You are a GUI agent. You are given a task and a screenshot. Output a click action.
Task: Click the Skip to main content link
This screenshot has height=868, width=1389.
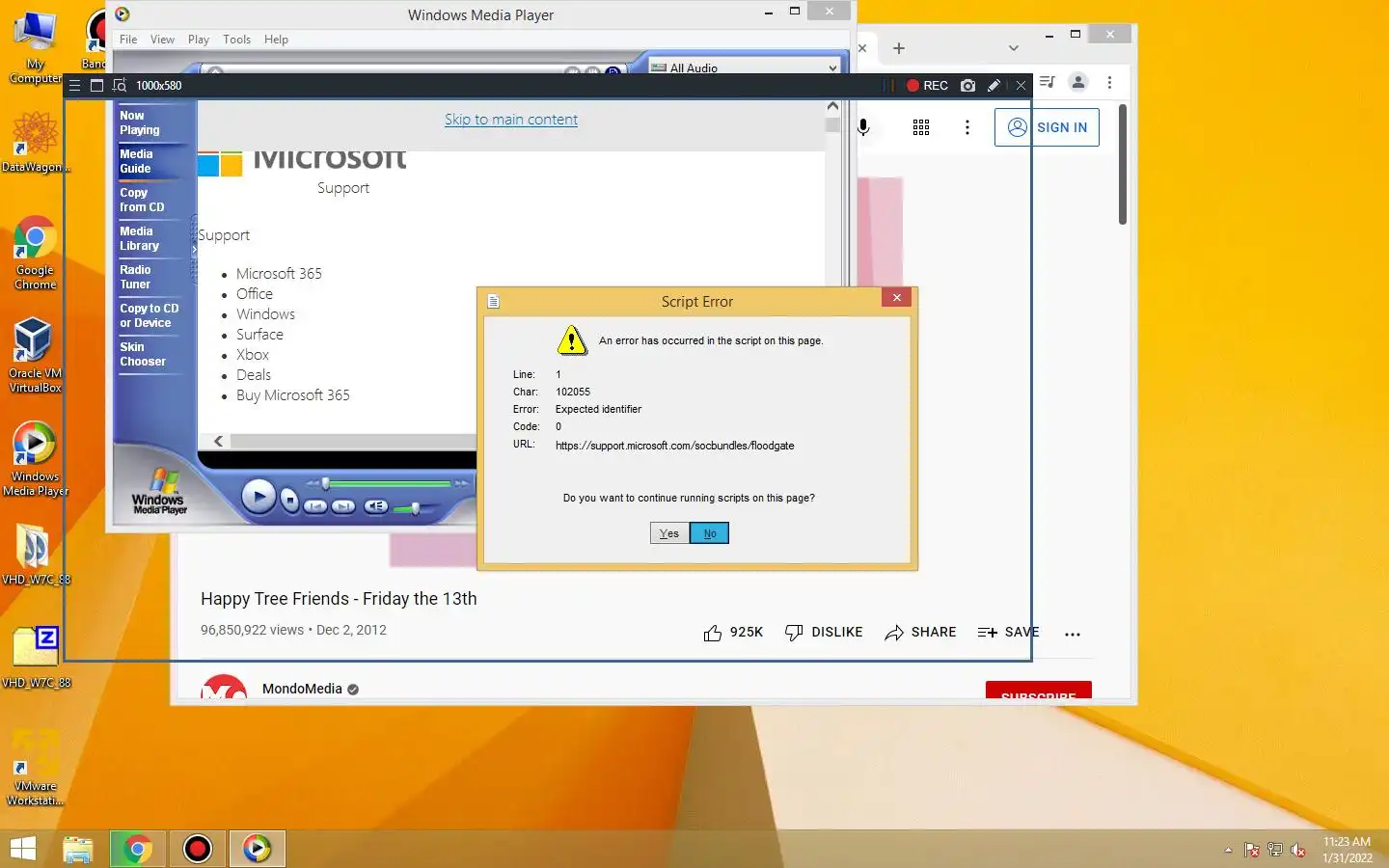pyautogui.click(x=511, y=120)
